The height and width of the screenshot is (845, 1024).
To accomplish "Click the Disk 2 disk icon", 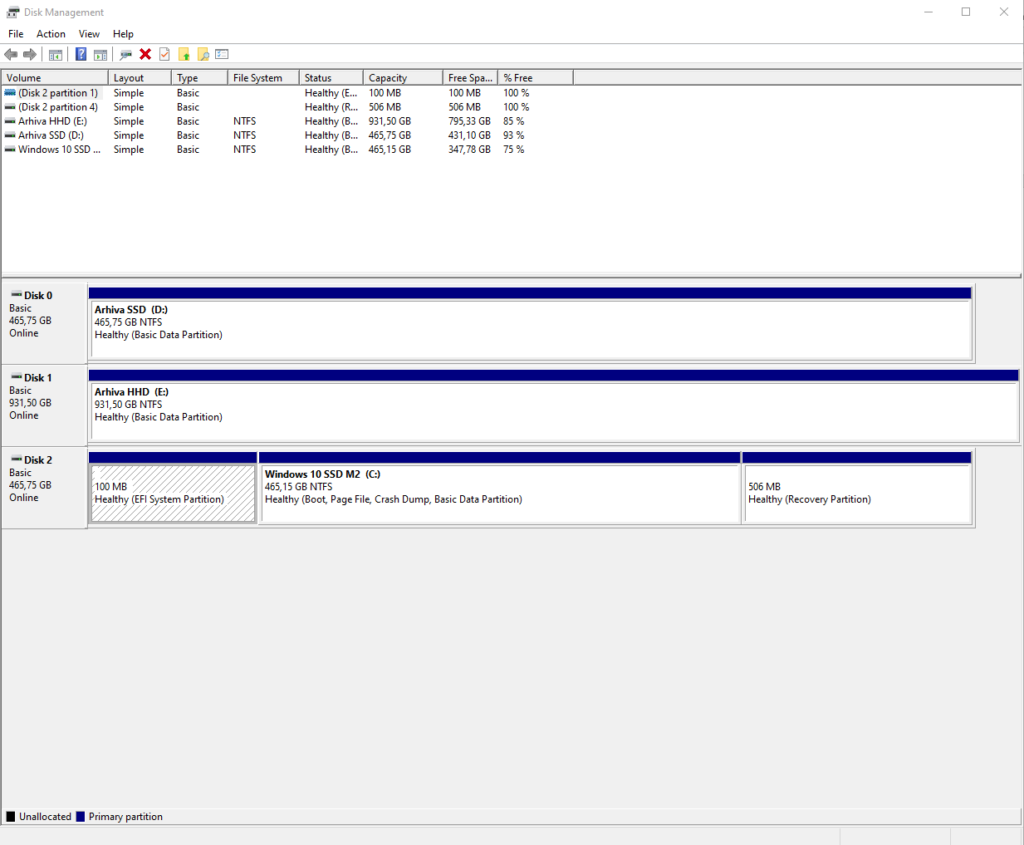I will [16, 459].
